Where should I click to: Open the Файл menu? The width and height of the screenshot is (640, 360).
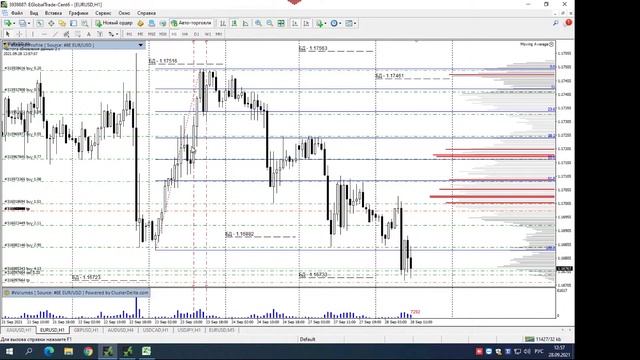17,13
